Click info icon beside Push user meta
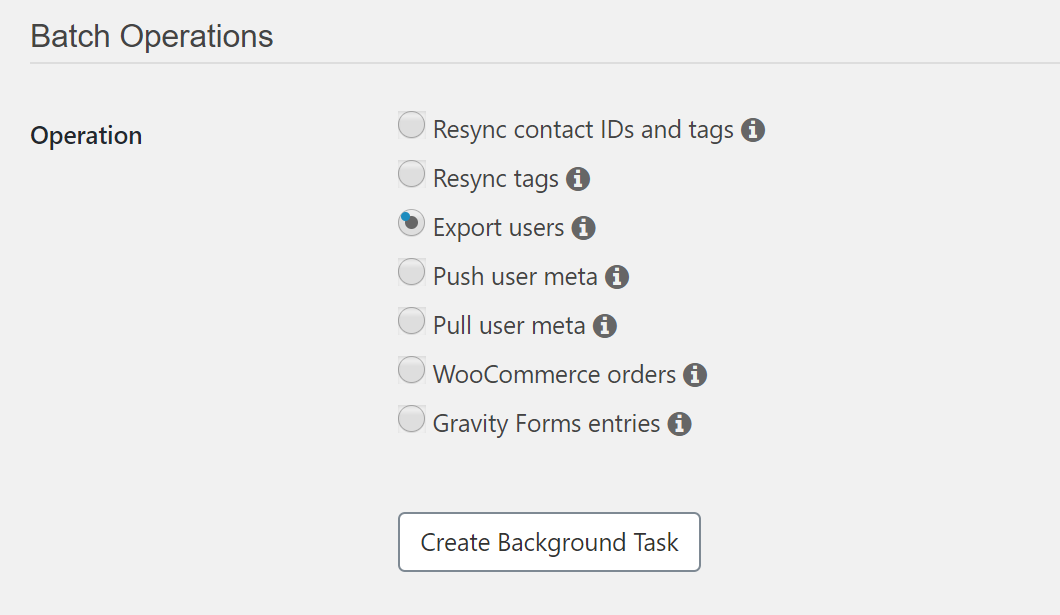The width and height of the screenshot is (1060, 615). point(617,277)
